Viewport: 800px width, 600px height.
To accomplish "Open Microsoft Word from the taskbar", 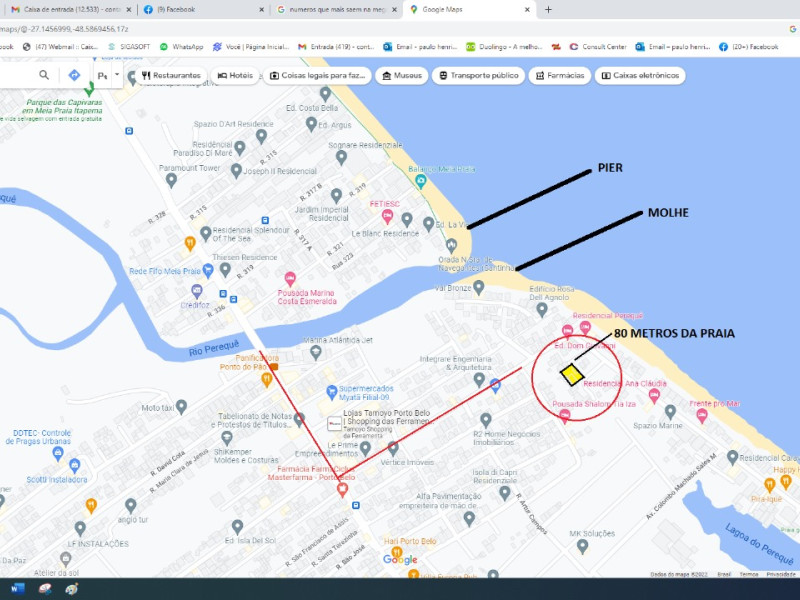I will tap(17, 588).
